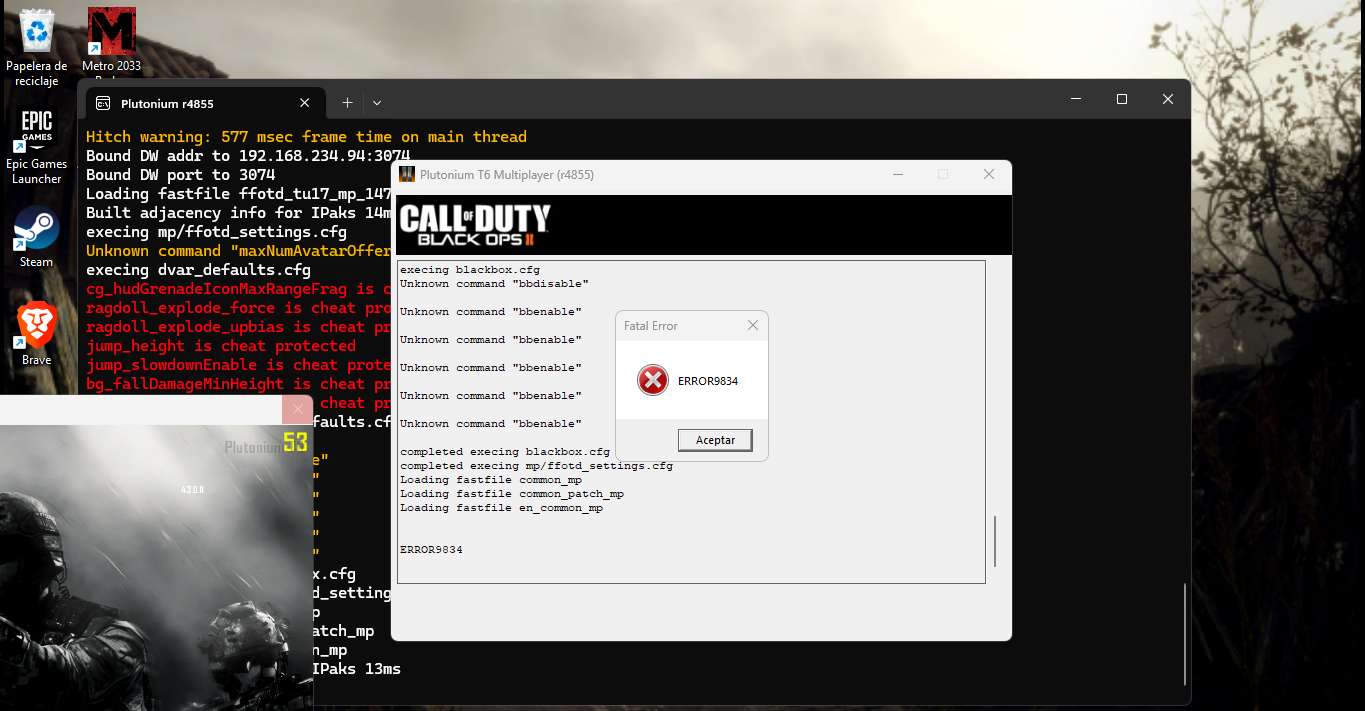Click 'execing dvar_defaults.cfg' terminal line
Screen dimensions: 1365x711
tap(199, 270)
